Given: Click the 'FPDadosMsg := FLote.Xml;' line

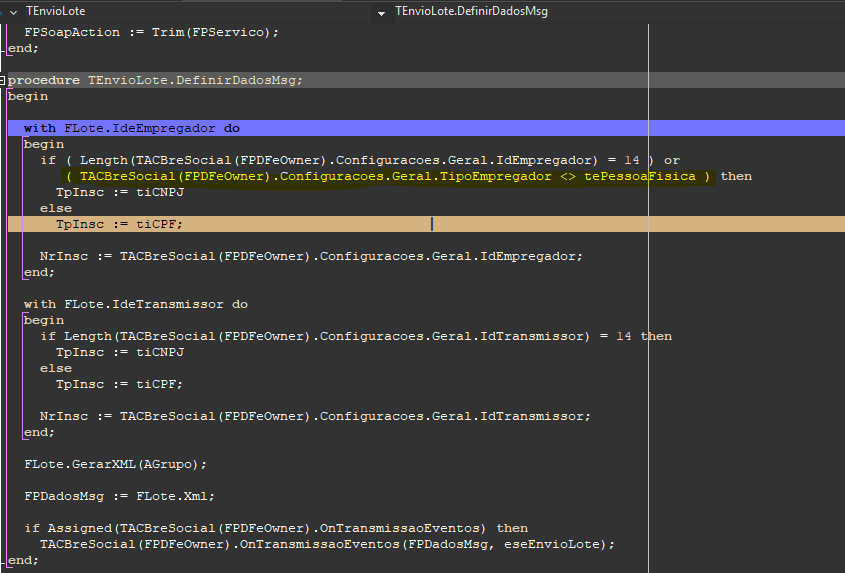Looking at the screenshot, I should [119, 496].
